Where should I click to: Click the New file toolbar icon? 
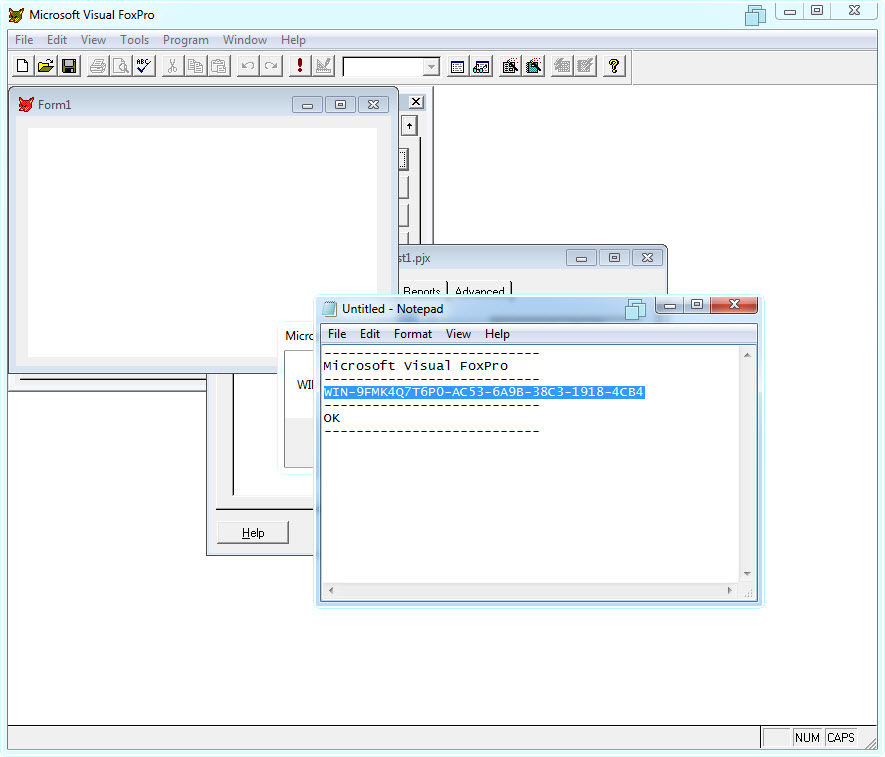click(23, 66)
